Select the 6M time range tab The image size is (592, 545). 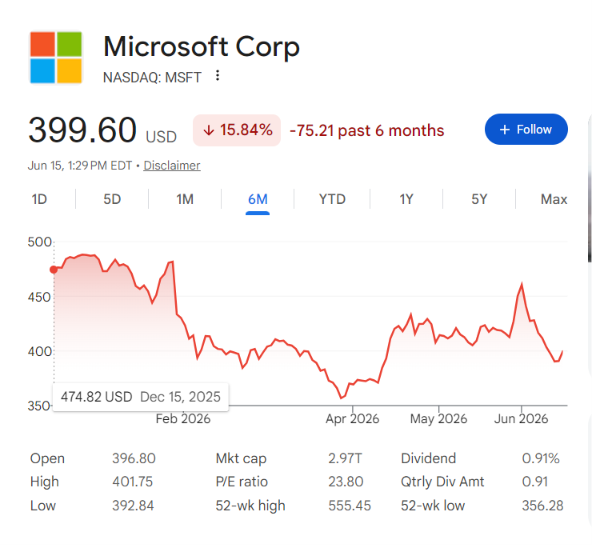257,199
